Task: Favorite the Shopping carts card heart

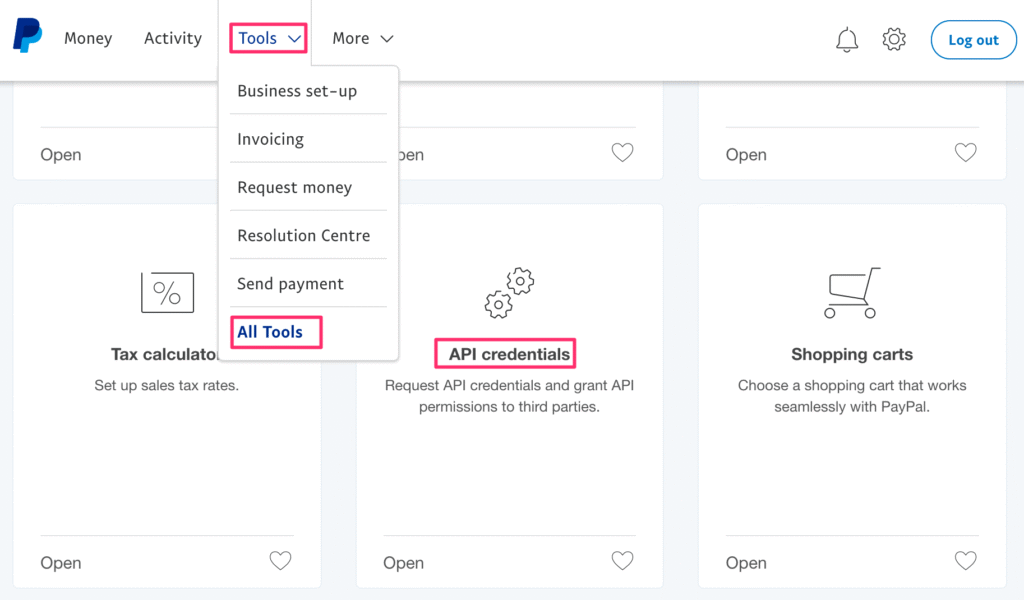Action: [x=965, y=561]
